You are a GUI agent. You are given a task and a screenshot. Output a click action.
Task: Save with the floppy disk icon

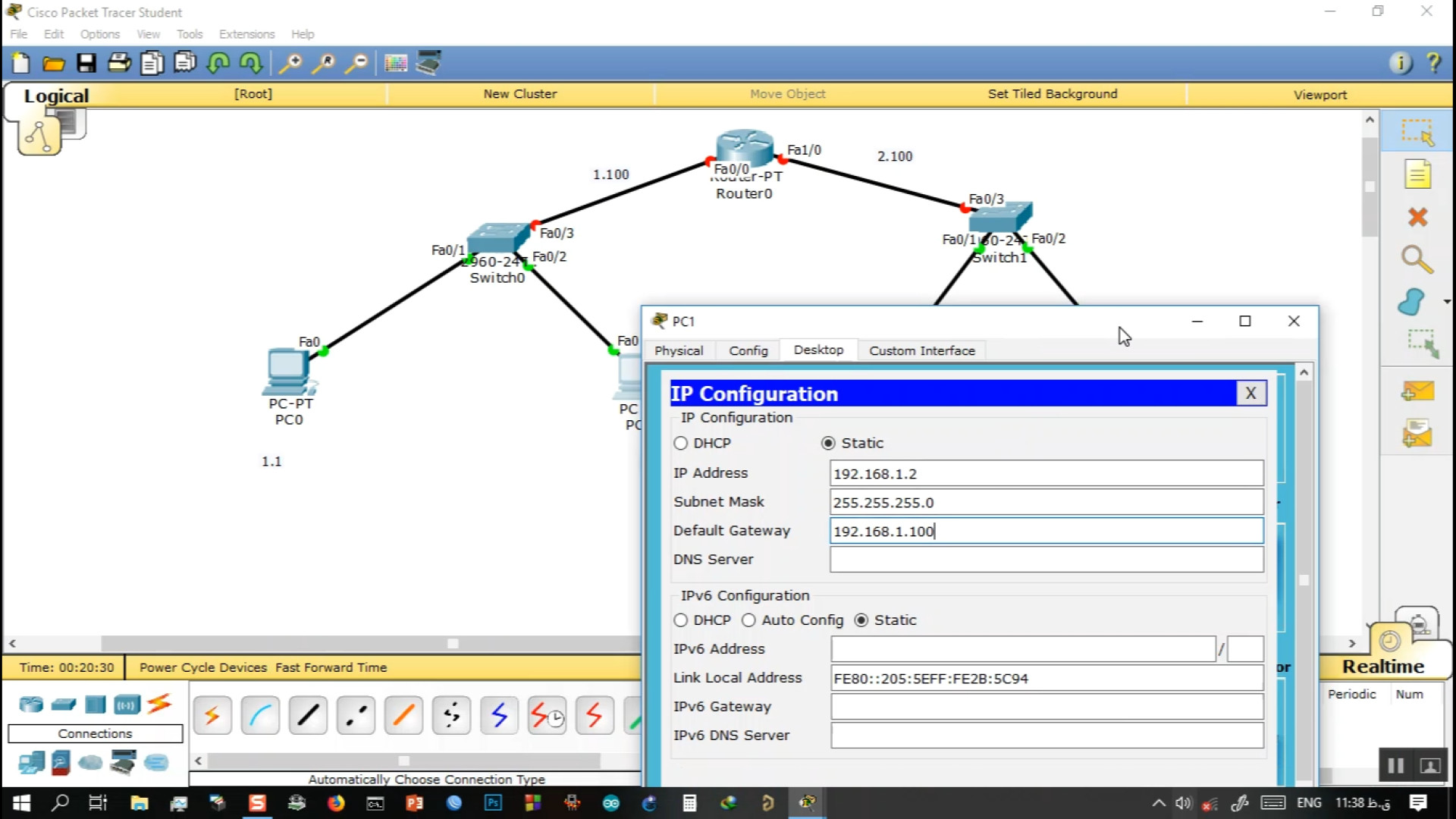coord(86,63)
